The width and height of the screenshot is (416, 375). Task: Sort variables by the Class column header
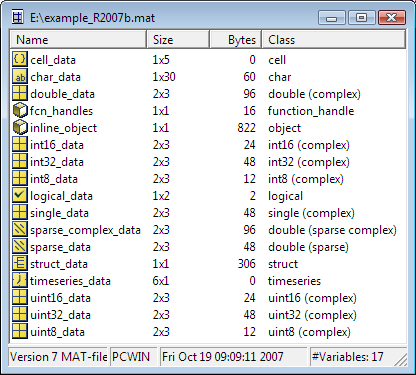pos(334,40)
